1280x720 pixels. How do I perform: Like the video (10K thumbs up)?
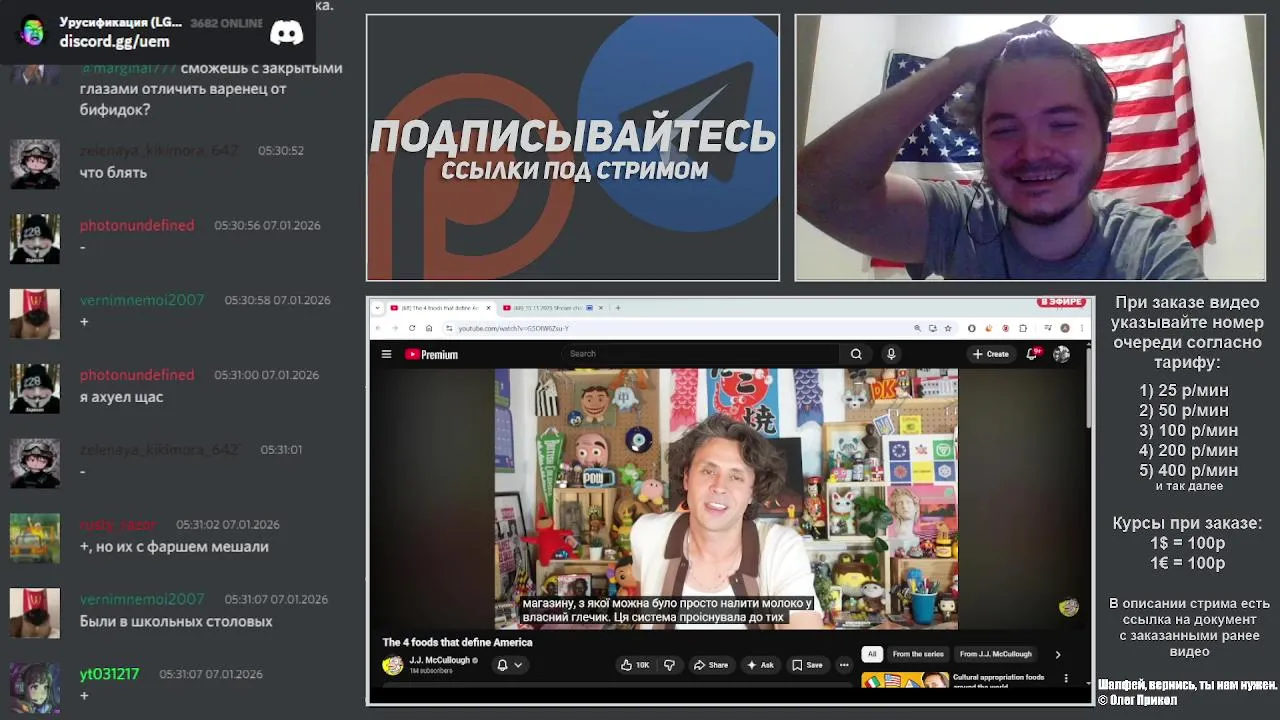point(635,665)
